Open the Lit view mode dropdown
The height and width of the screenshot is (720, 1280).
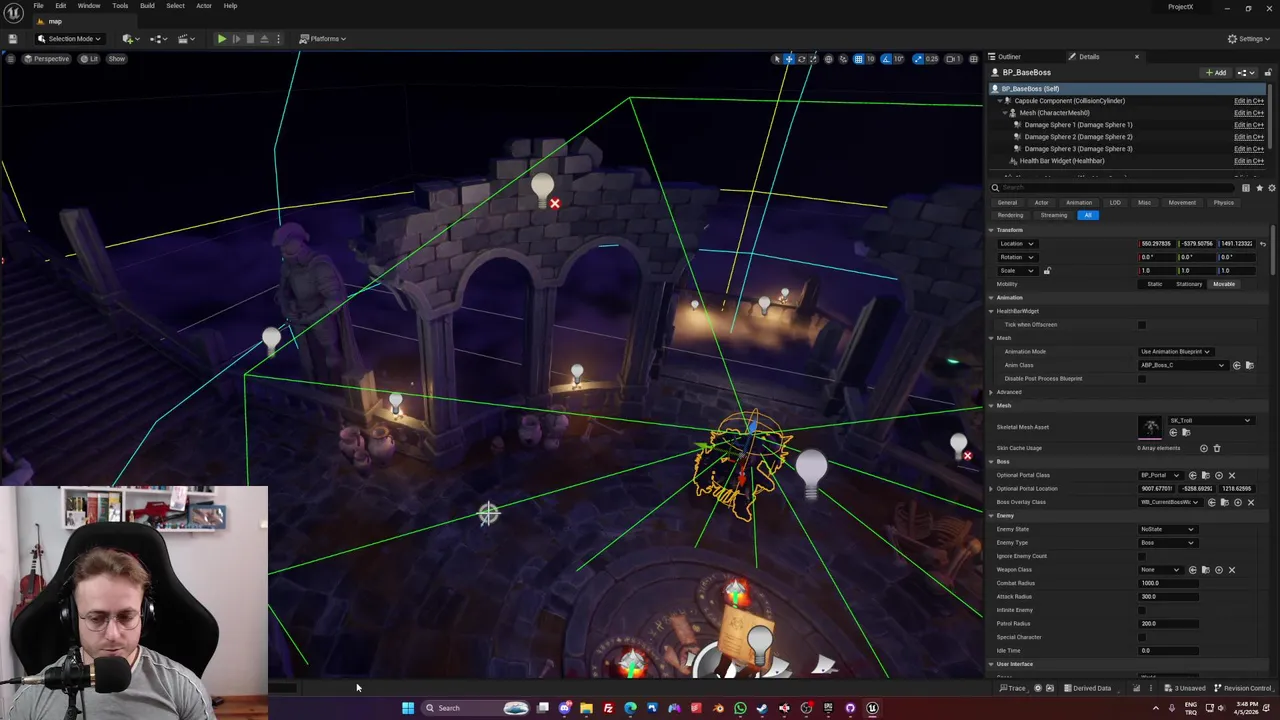pos(90,59)
